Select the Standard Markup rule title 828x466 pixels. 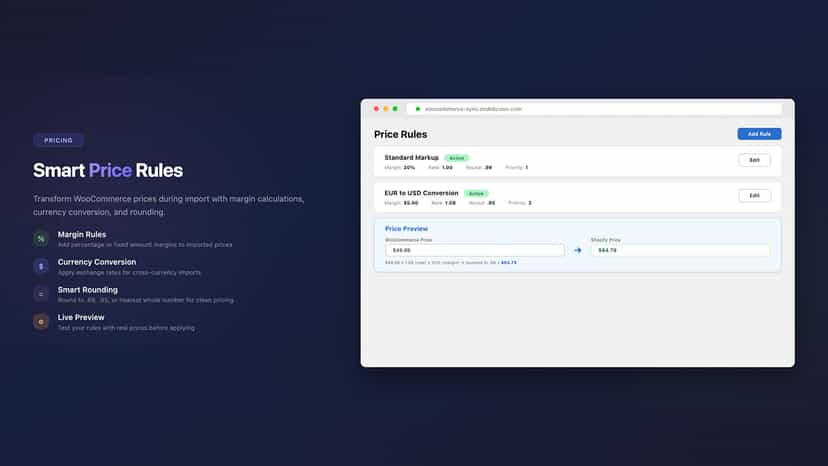click(x=411, y=157)
